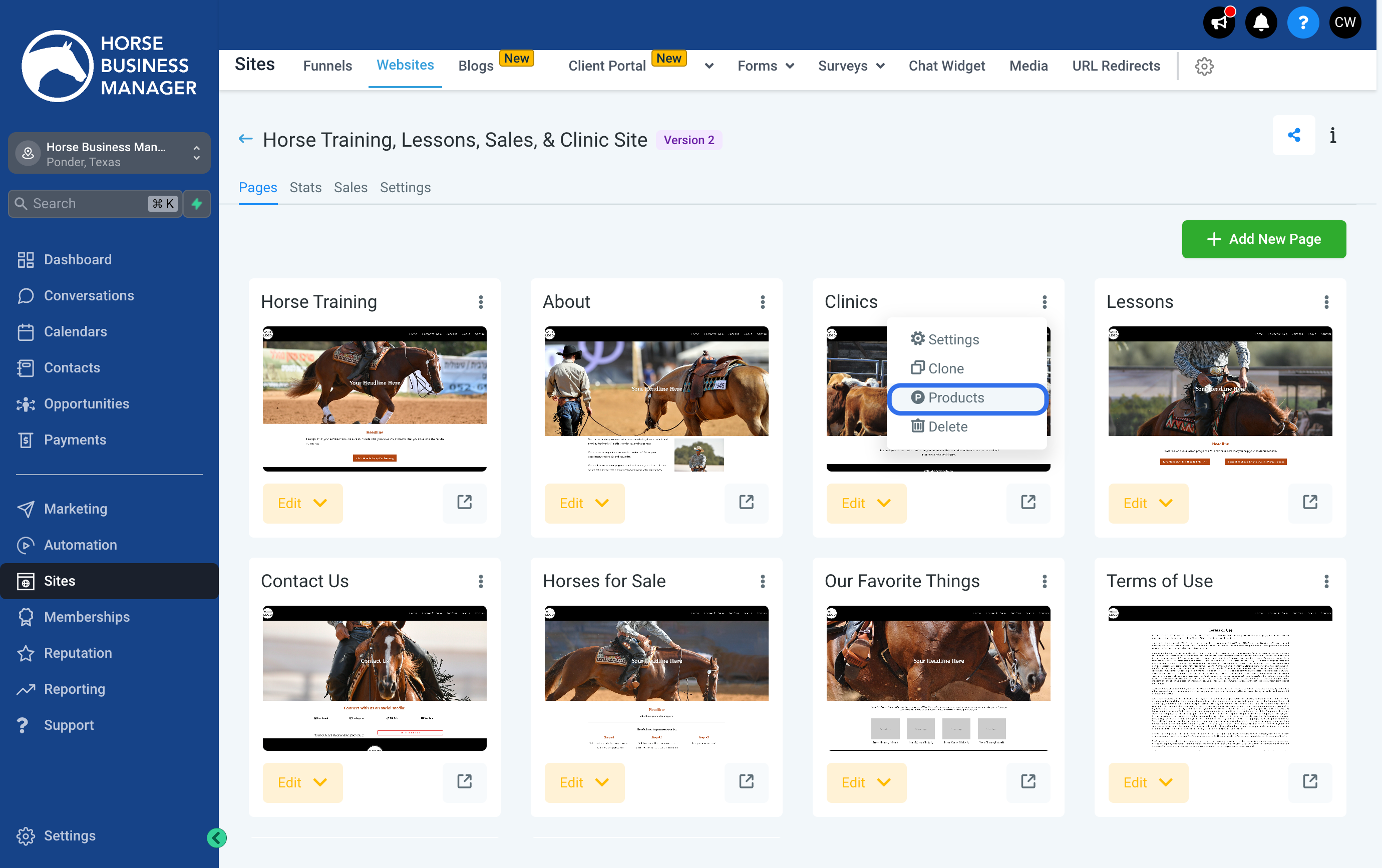Open the notifications bell
Screen dimensions: 1382x868
[1261, 23]
